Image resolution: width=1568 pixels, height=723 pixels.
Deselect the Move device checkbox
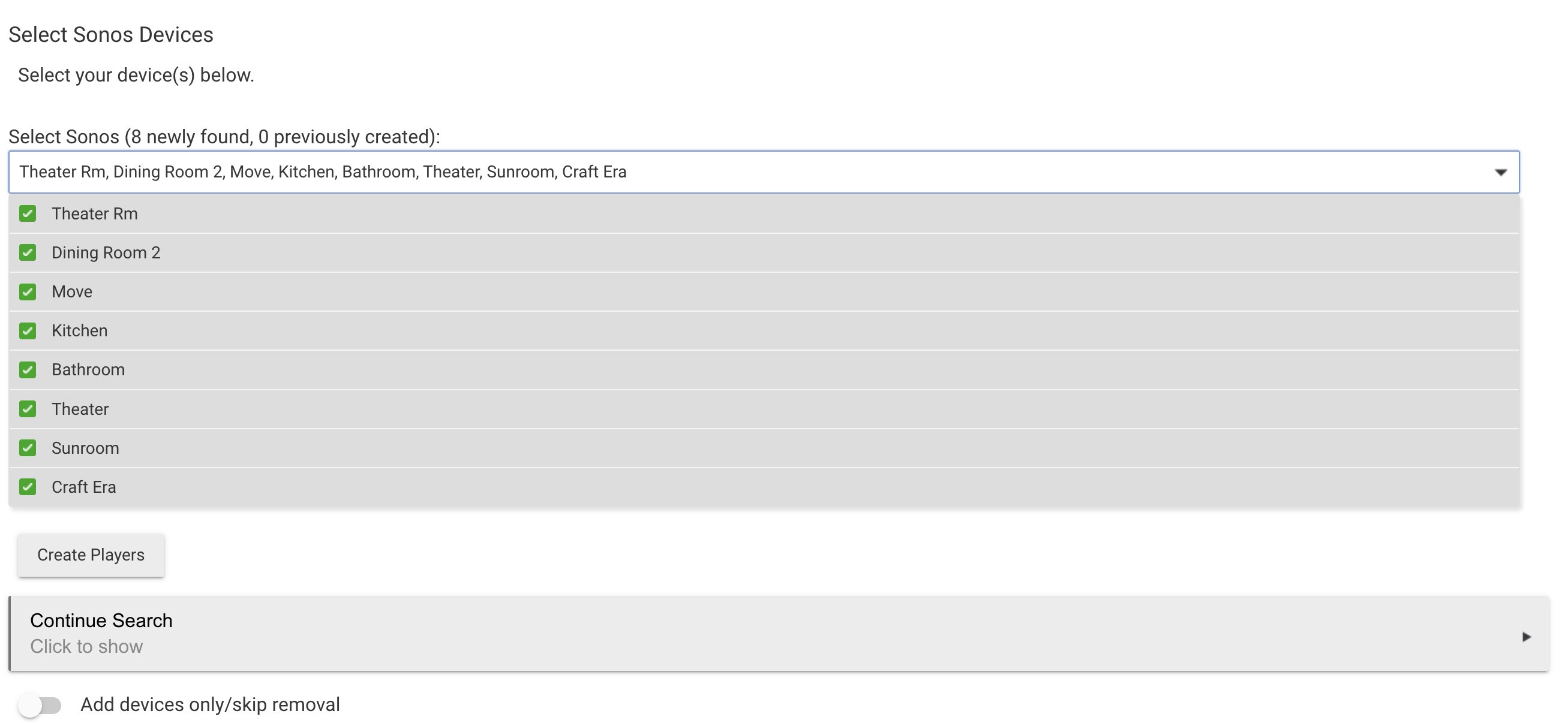28,292
